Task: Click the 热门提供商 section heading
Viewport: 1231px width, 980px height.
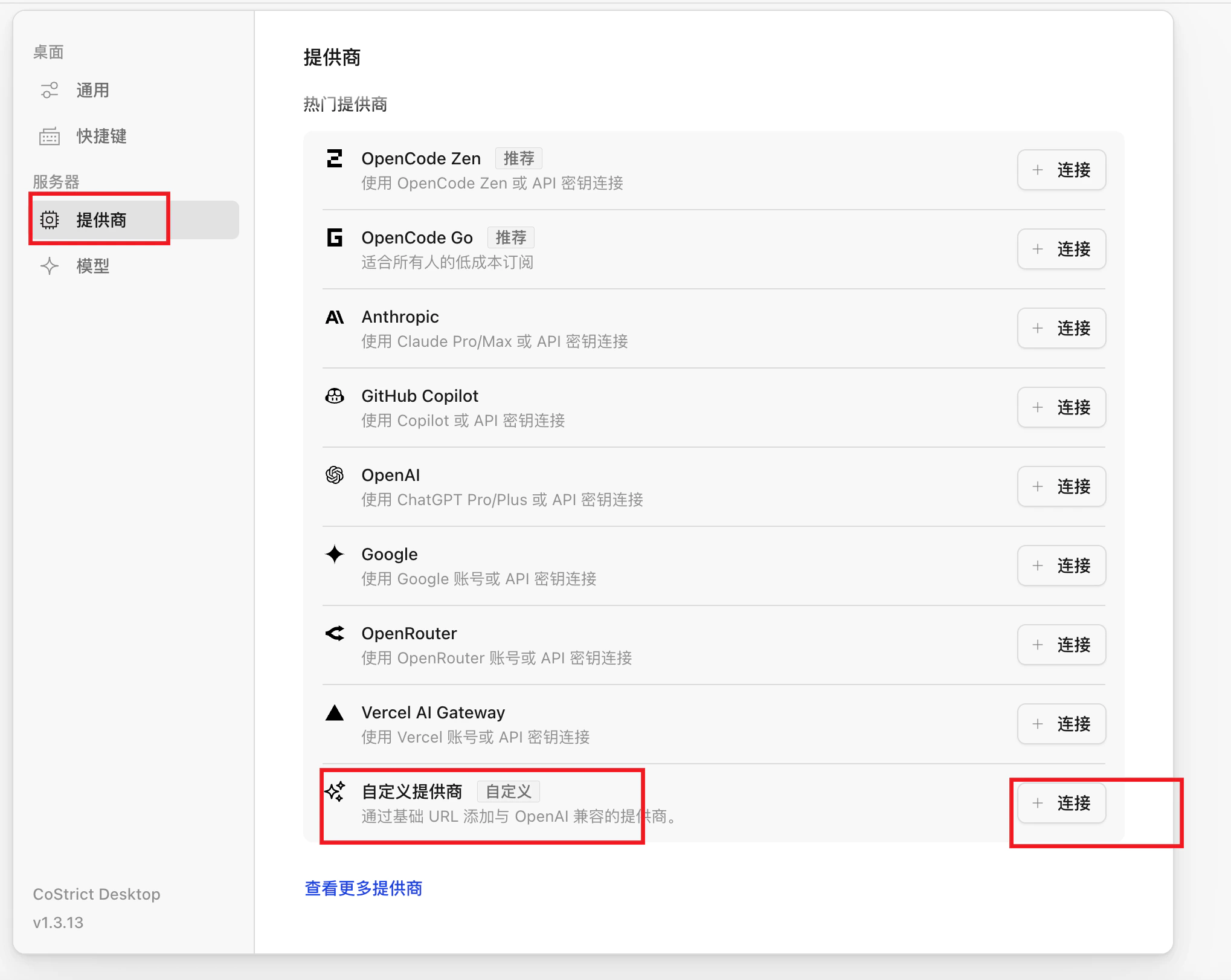Action: tap(346, 105)
